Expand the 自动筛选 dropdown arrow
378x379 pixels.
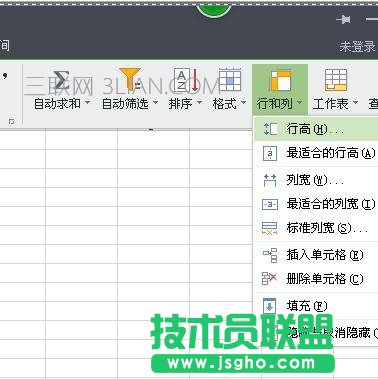(x=155, y=102)
